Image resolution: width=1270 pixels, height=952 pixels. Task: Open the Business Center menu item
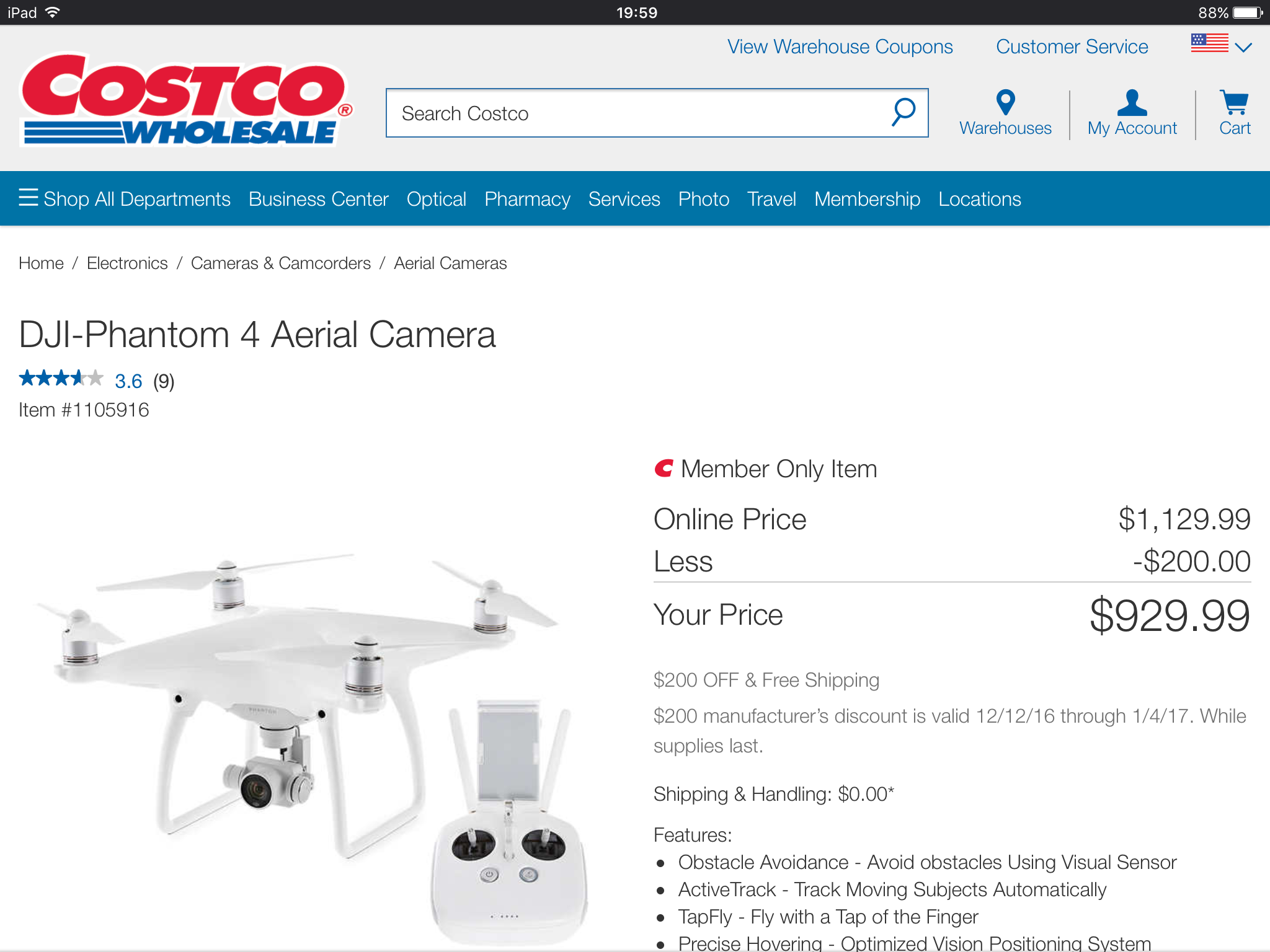319,199
